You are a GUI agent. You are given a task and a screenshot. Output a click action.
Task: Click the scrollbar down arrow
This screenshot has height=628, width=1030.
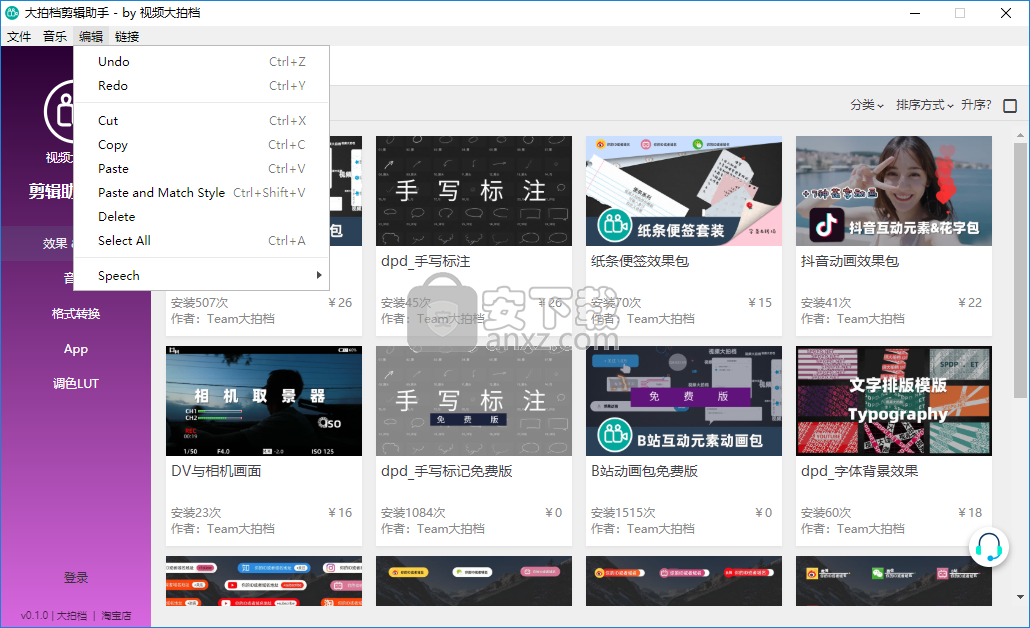[1020, 597]
